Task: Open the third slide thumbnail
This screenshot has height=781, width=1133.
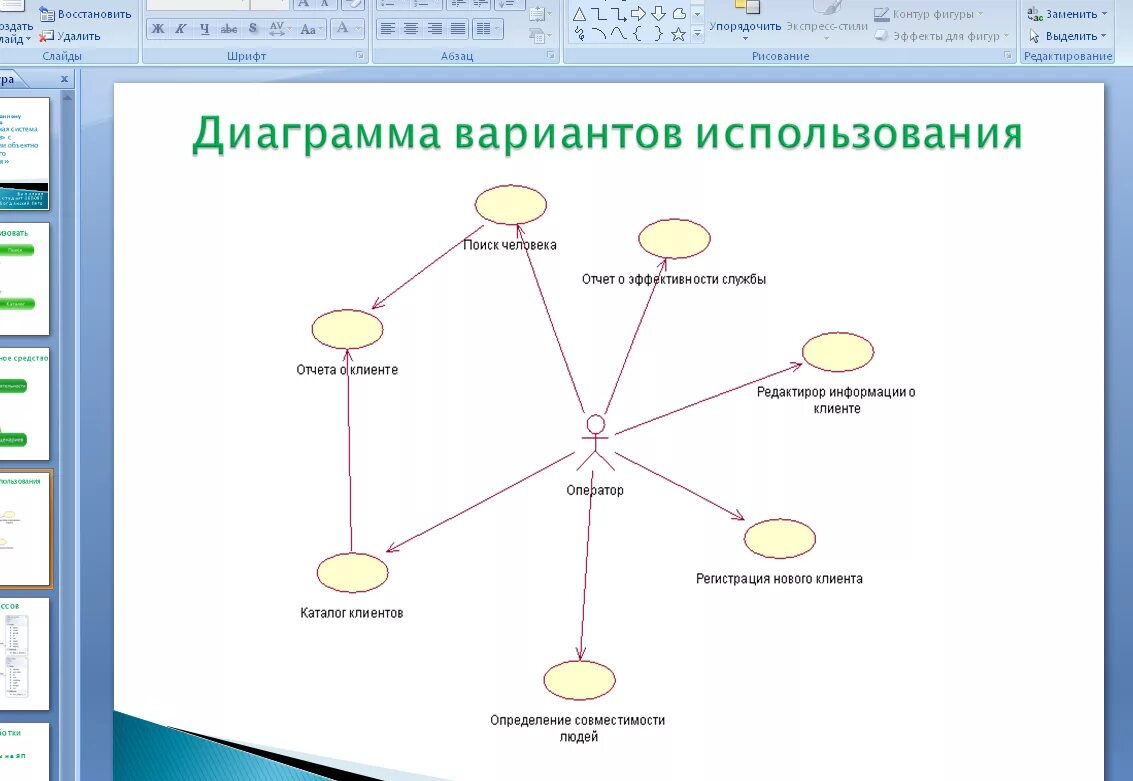Action: (24, 404)
